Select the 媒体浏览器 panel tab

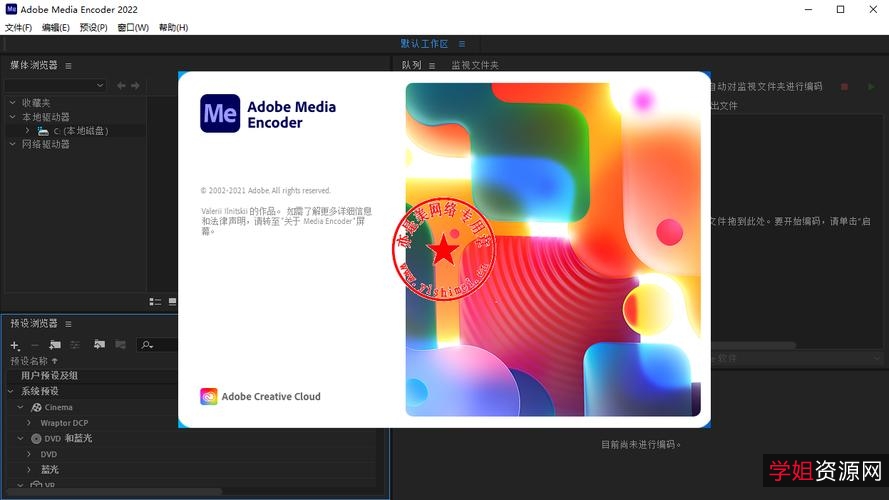(33, 65)
